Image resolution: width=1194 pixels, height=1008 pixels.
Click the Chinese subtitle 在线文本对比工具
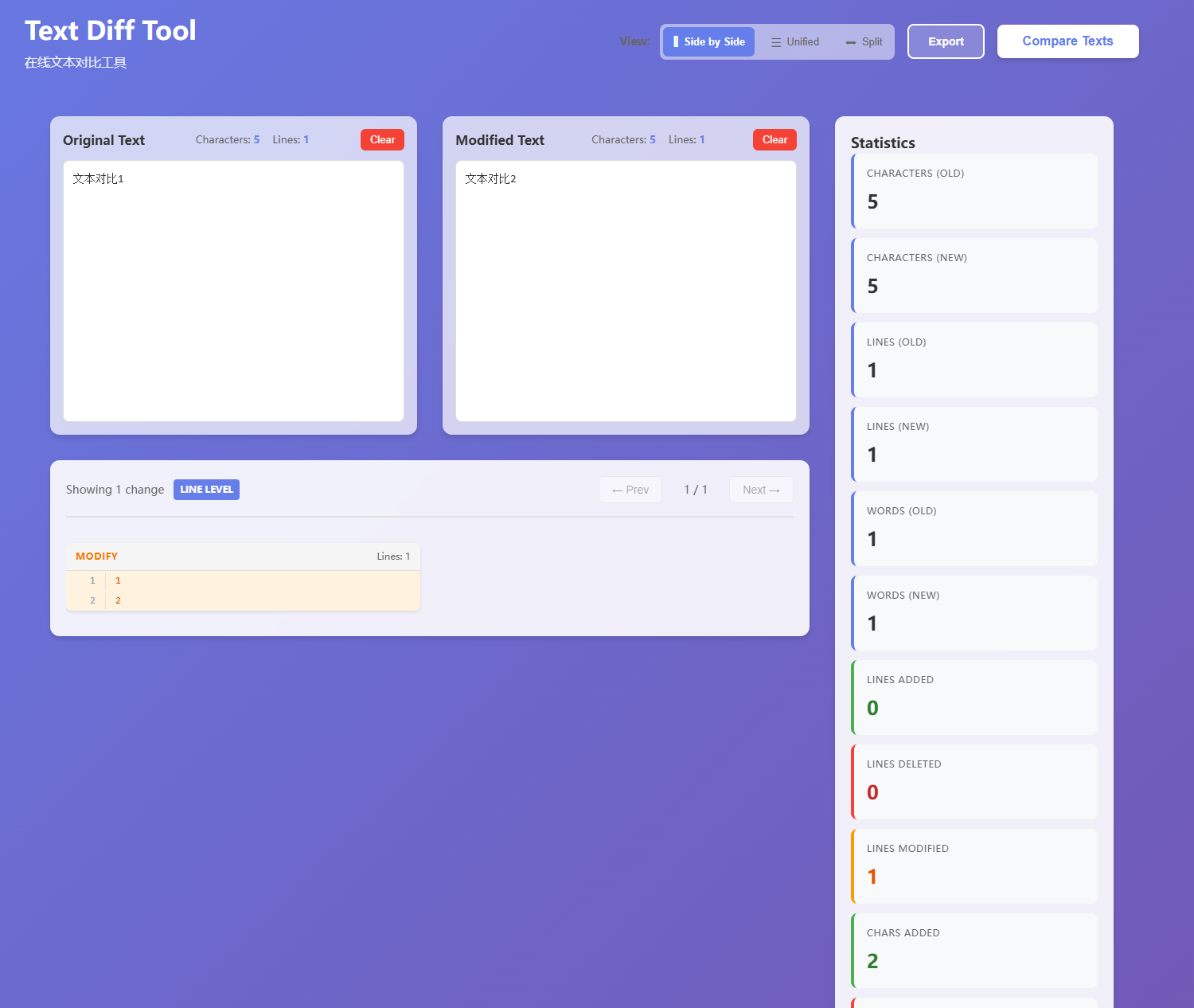tap(76, 63)
